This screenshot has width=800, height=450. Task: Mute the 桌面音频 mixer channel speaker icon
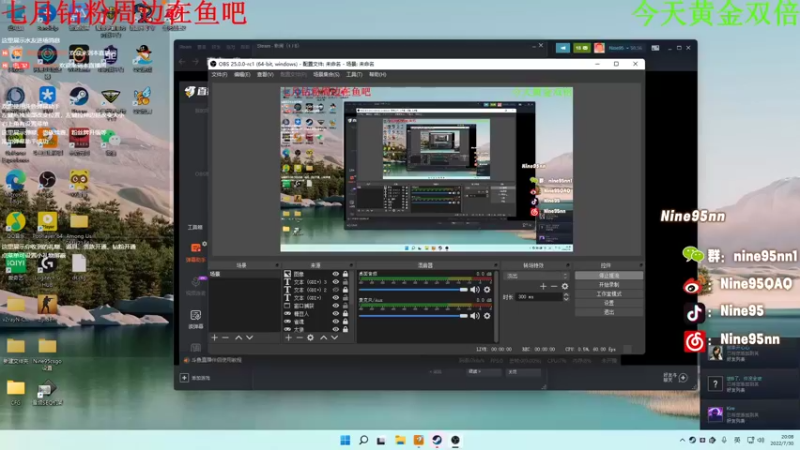click(475, 290)
